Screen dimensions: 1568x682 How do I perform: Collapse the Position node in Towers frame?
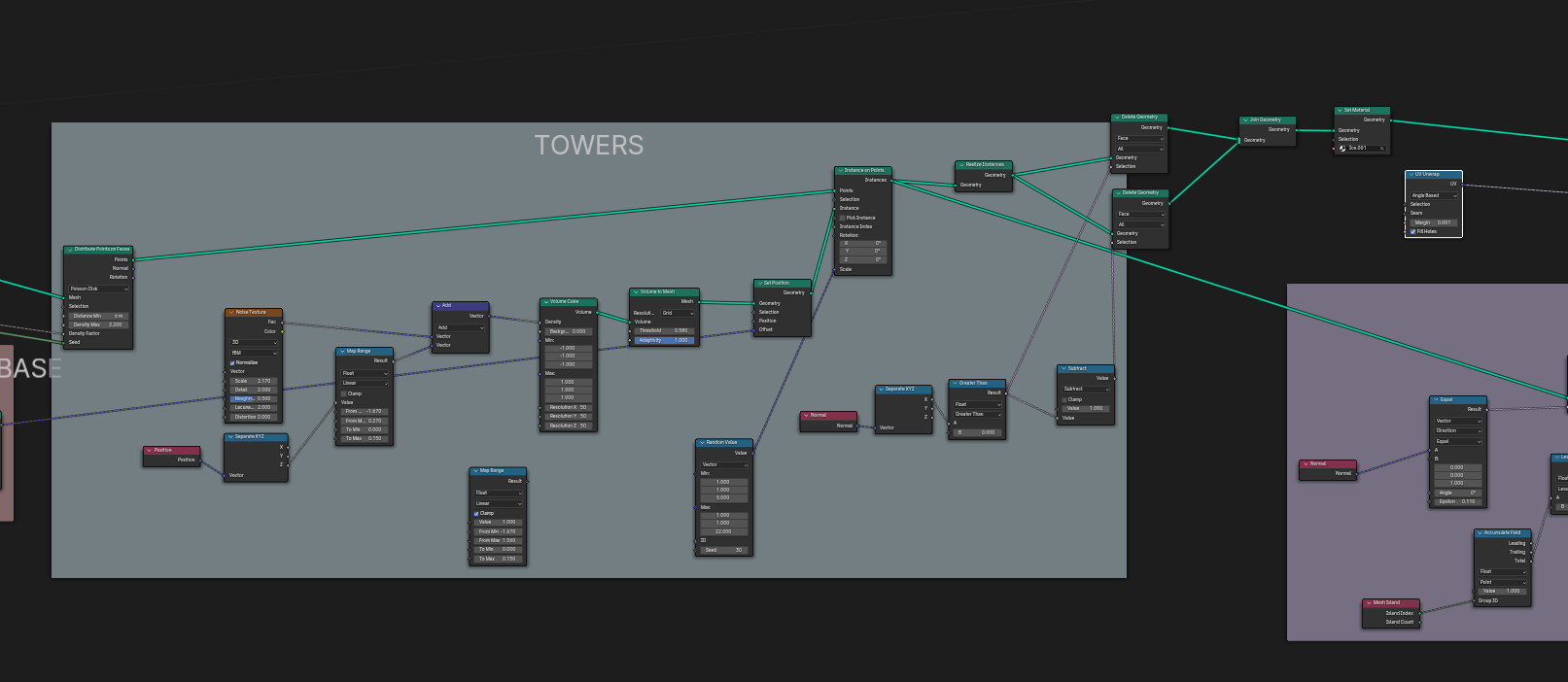tap(149, 451)
